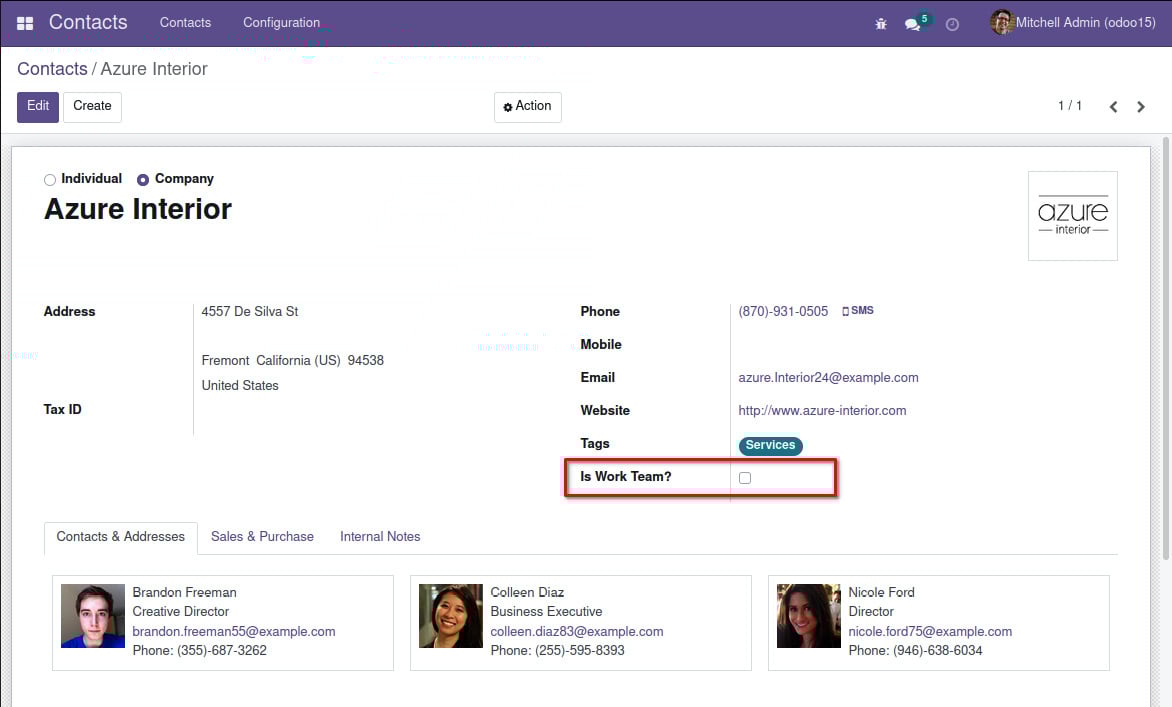Call the (870)-931-0505 phone link
1172x707 pixels.
point(783,312)
